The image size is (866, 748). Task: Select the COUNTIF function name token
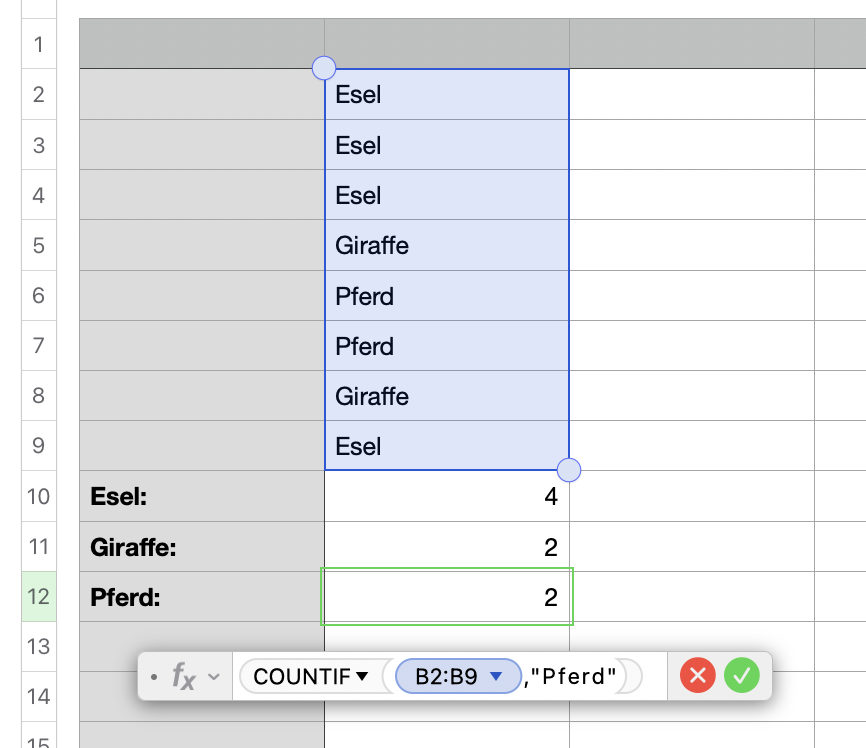pyautogui.click(x=301, y=677)
